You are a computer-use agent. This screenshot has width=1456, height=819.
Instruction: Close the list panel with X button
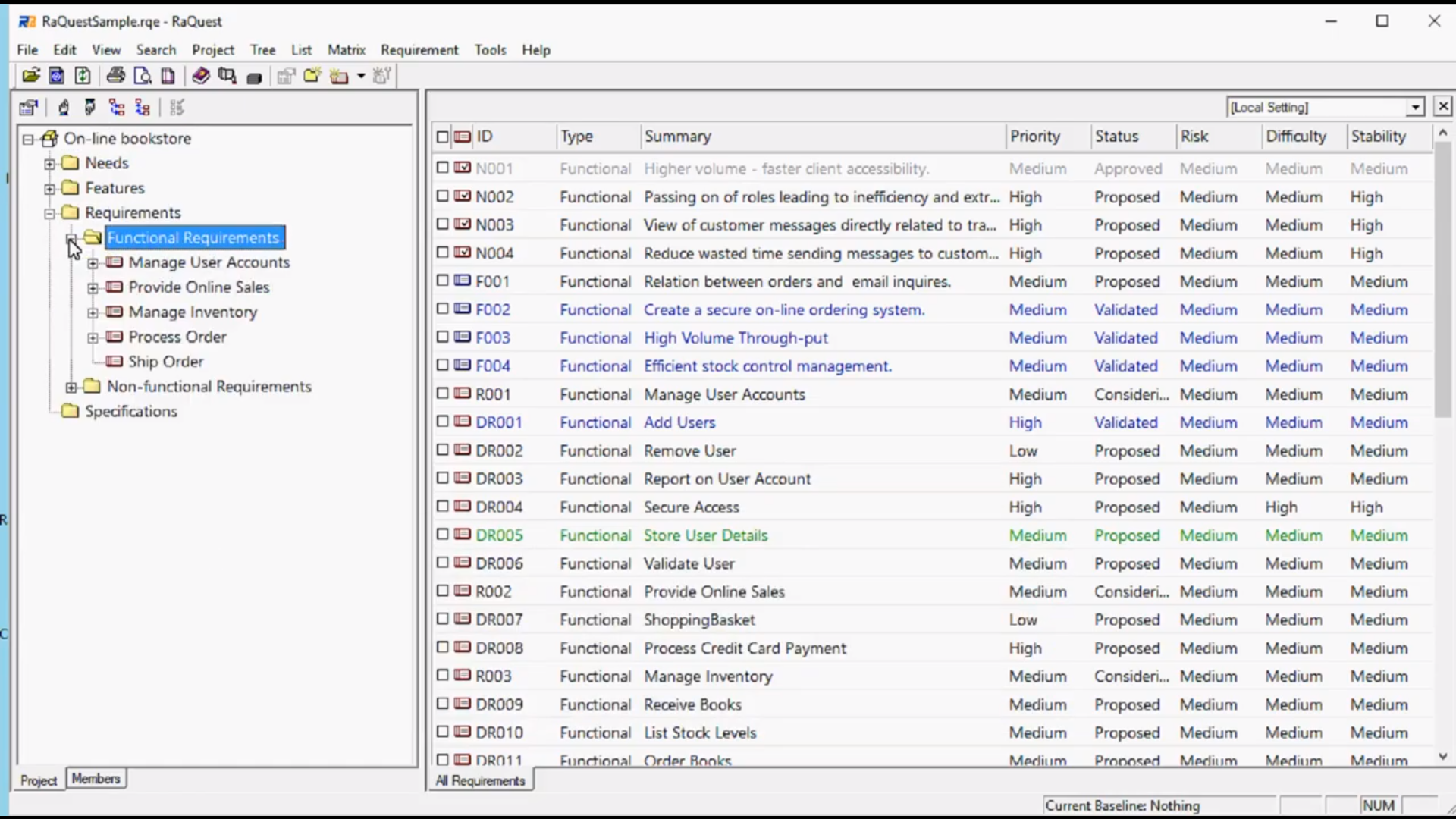[x=1442, y=107]
